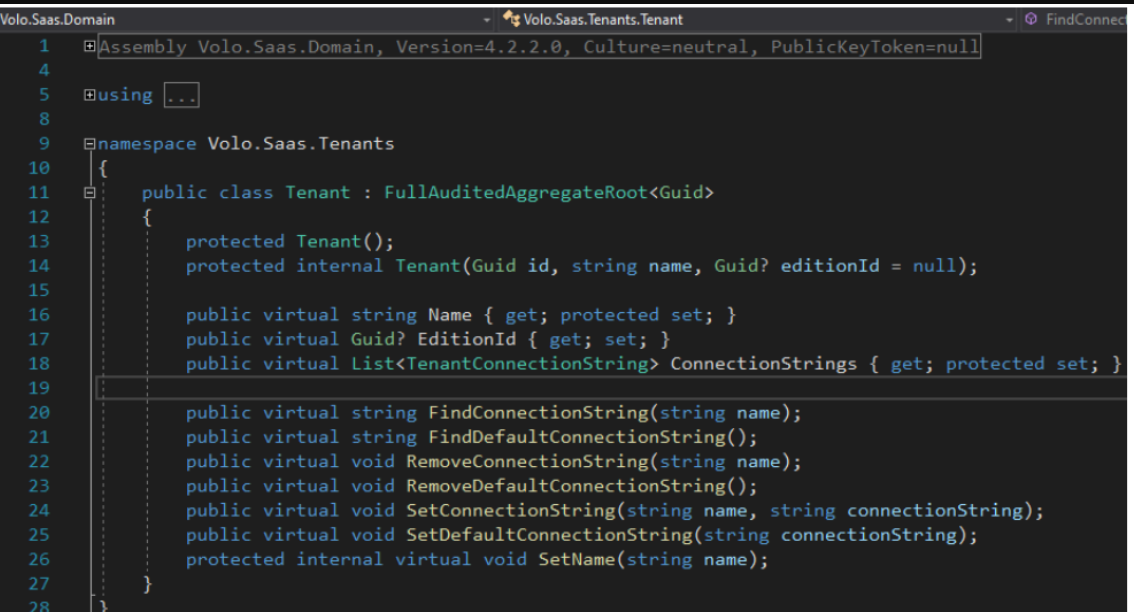Expand the collapsed Assembly Volo.Saas.Domain region
Image resolution: width=1134 pixels, height=612 pixels.
click(90, 46)
